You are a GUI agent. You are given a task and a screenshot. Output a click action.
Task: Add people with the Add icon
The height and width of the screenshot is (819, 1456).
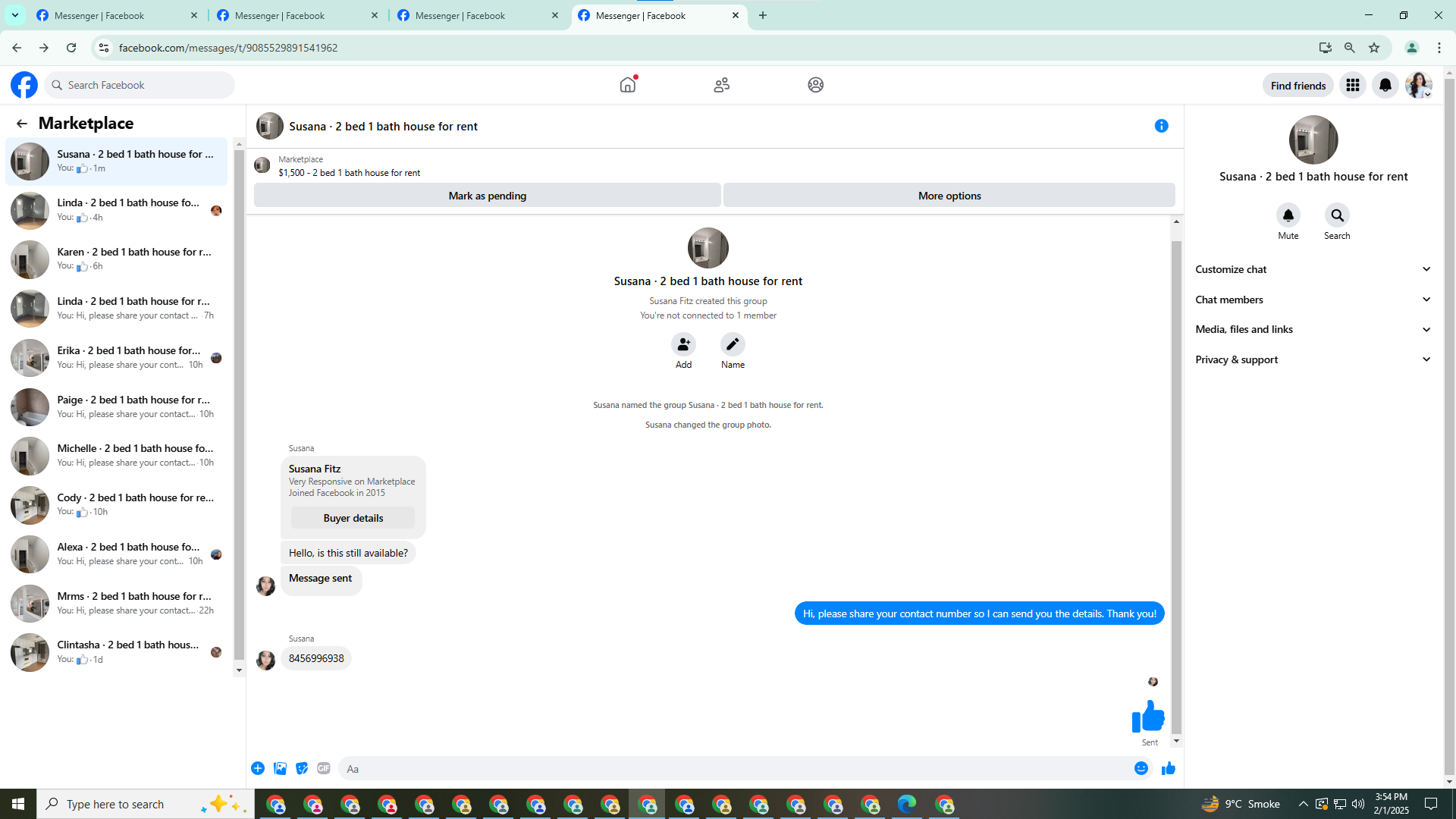[683, 344]
